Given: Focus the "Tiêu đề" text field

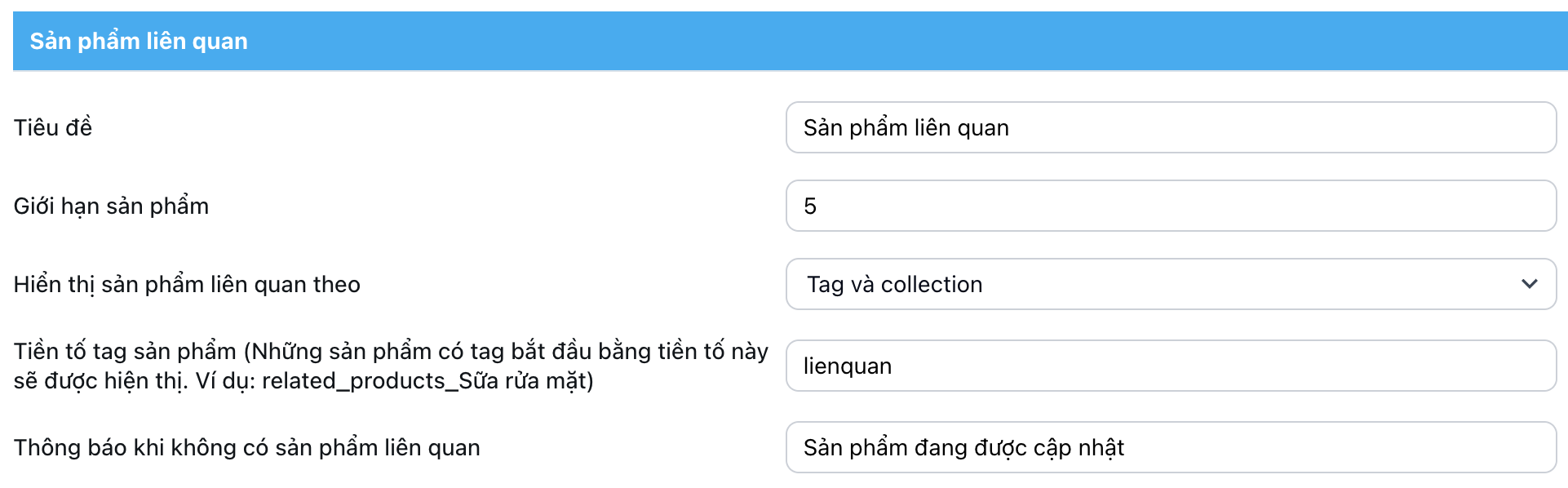Looking at the screenshot, I should coord(1170,127).
